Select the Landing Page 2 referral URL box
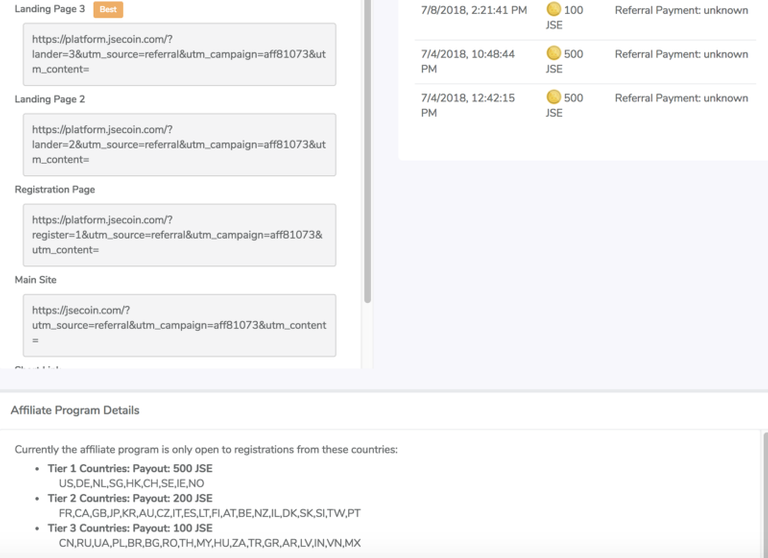The image size is (768, 558). pos(179,144)
